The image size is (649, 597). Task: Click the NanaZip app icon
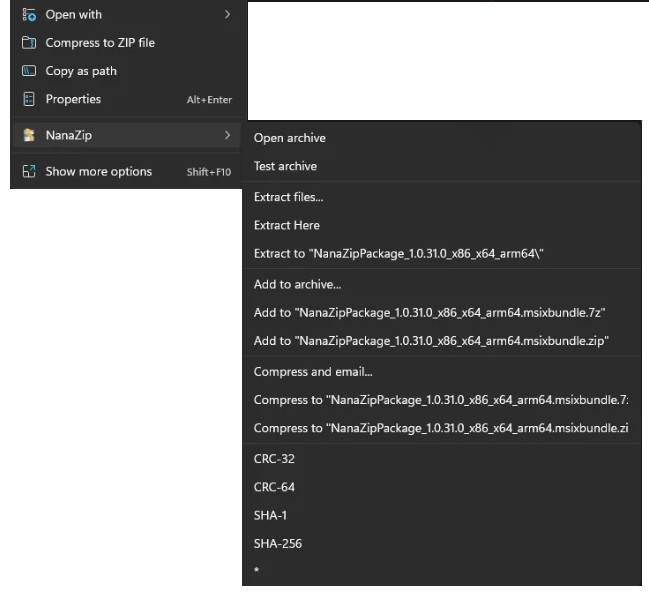29,135
